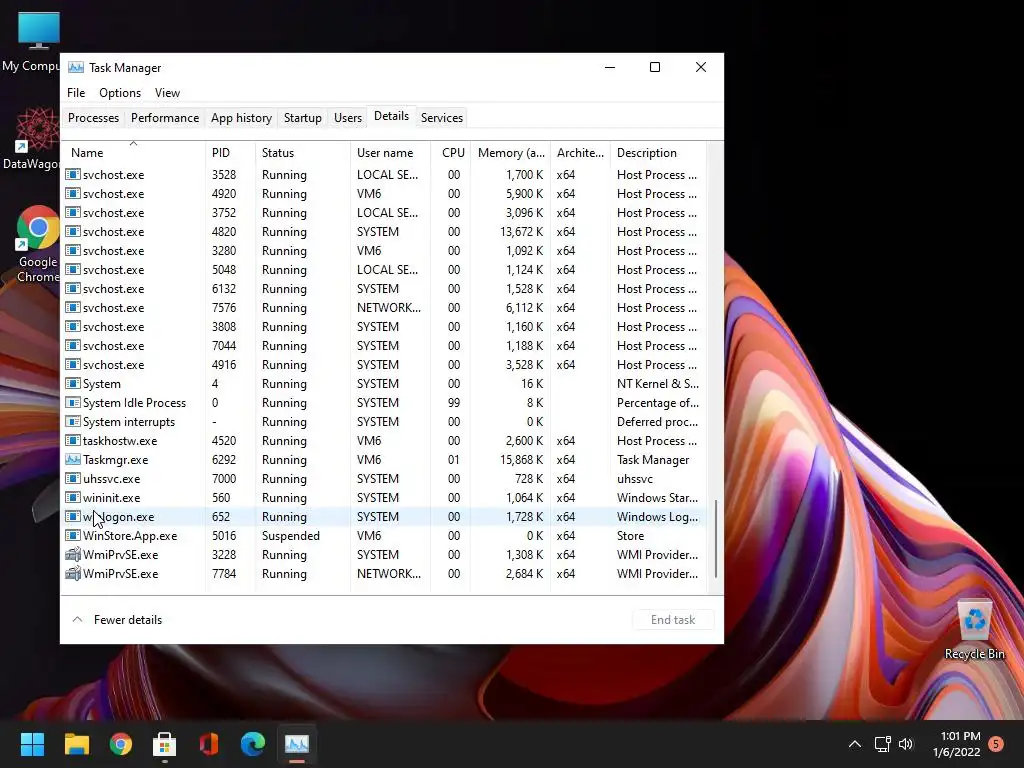The height and width of the screenshot is (768, 1024).
Task: Switch to the Processes tab
Action: [93, 118]
